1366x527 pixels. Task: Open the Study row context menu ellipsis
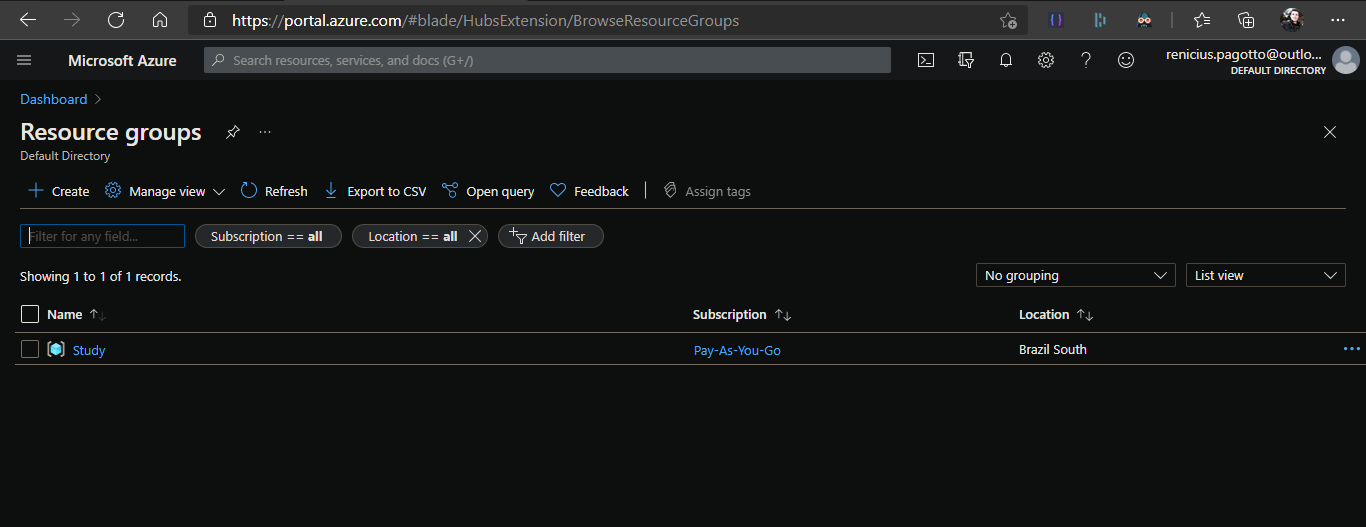(x=1352, y=349)
